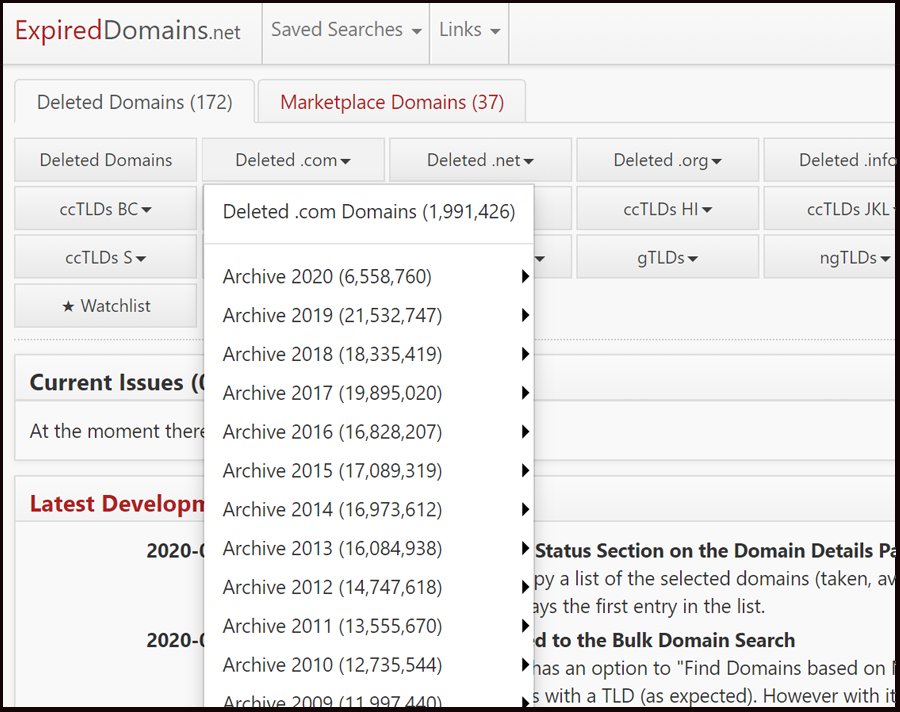Screen dimensions: 900x712
Task: Click the Deleted Domains button
Action: coord(106,160)
